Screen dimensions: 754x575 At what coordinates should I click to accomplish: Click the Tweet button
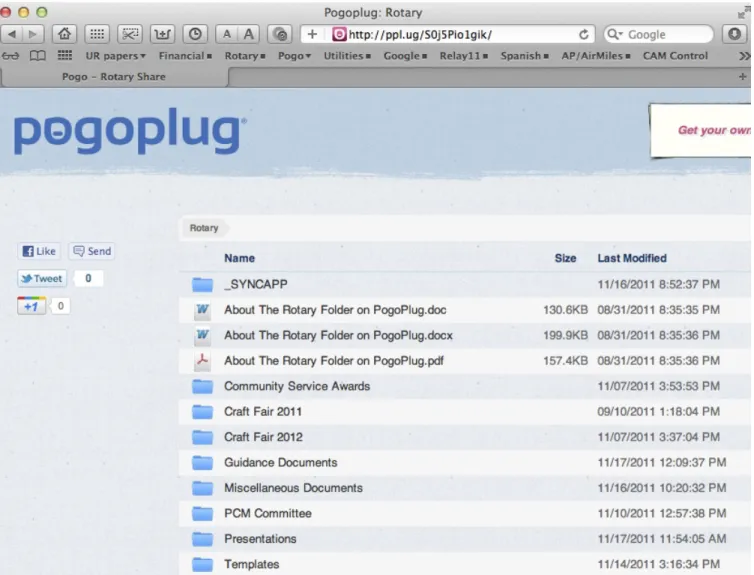pyautogui.click(x=42, y=278)
